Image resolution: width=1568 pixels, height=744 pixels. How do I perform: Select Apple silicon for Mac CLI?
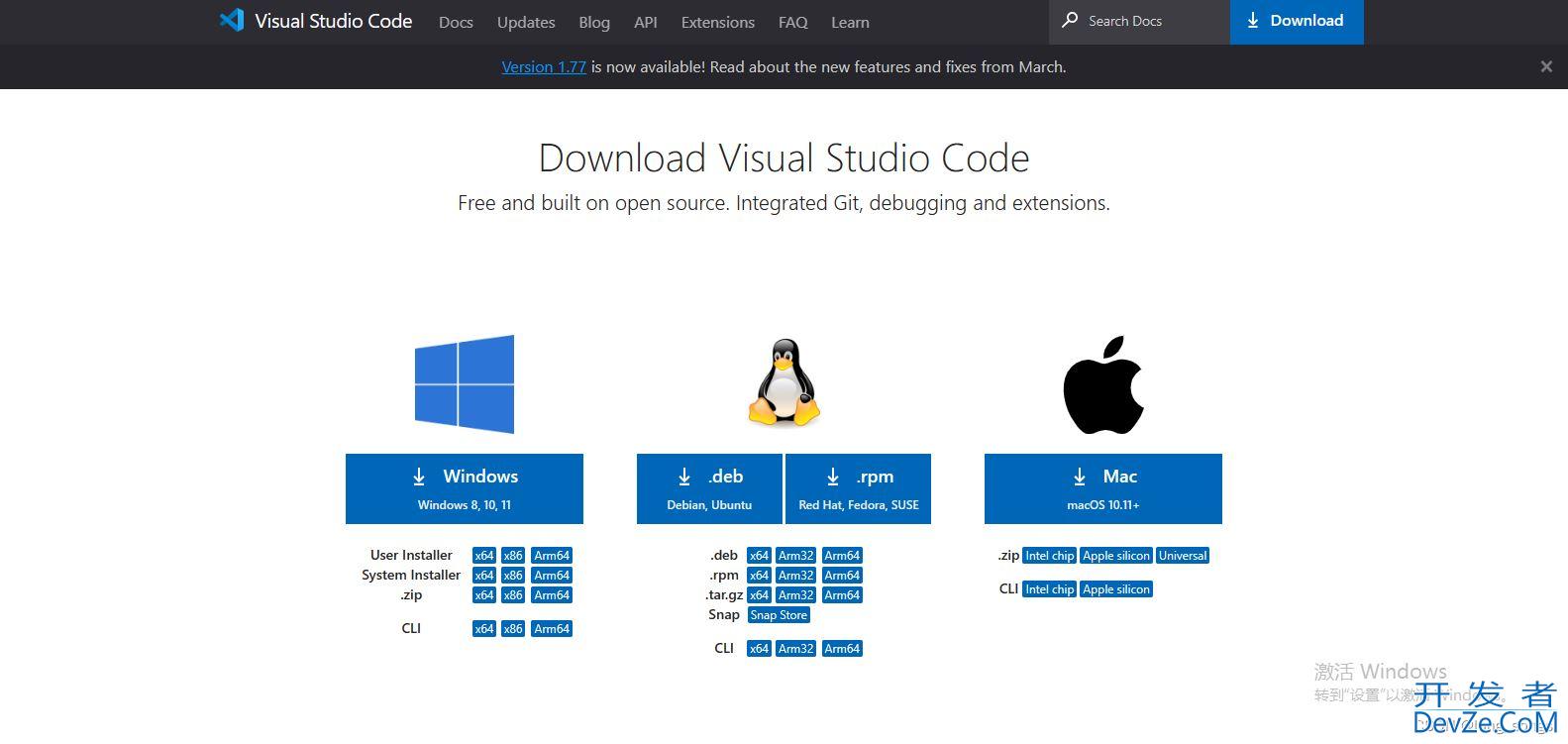pyautogui.click(x=1116, y=589)
